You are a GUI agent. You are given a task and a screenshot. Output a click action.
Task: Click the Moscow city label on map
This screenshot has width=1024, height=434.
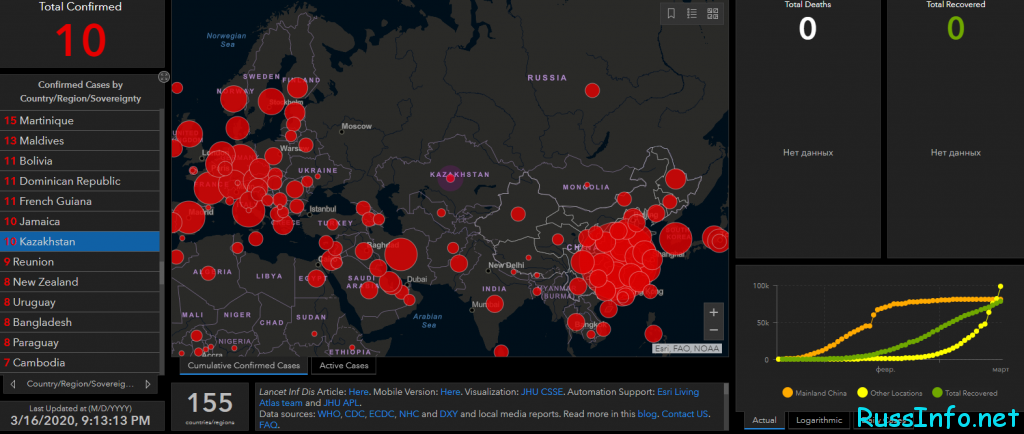click(x=357, y=126)
